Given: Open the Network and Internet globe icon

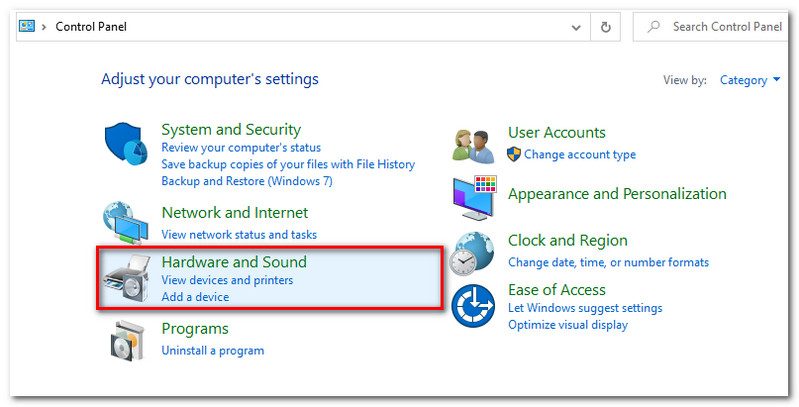Looking at the screenshot, I should point(126,224).
